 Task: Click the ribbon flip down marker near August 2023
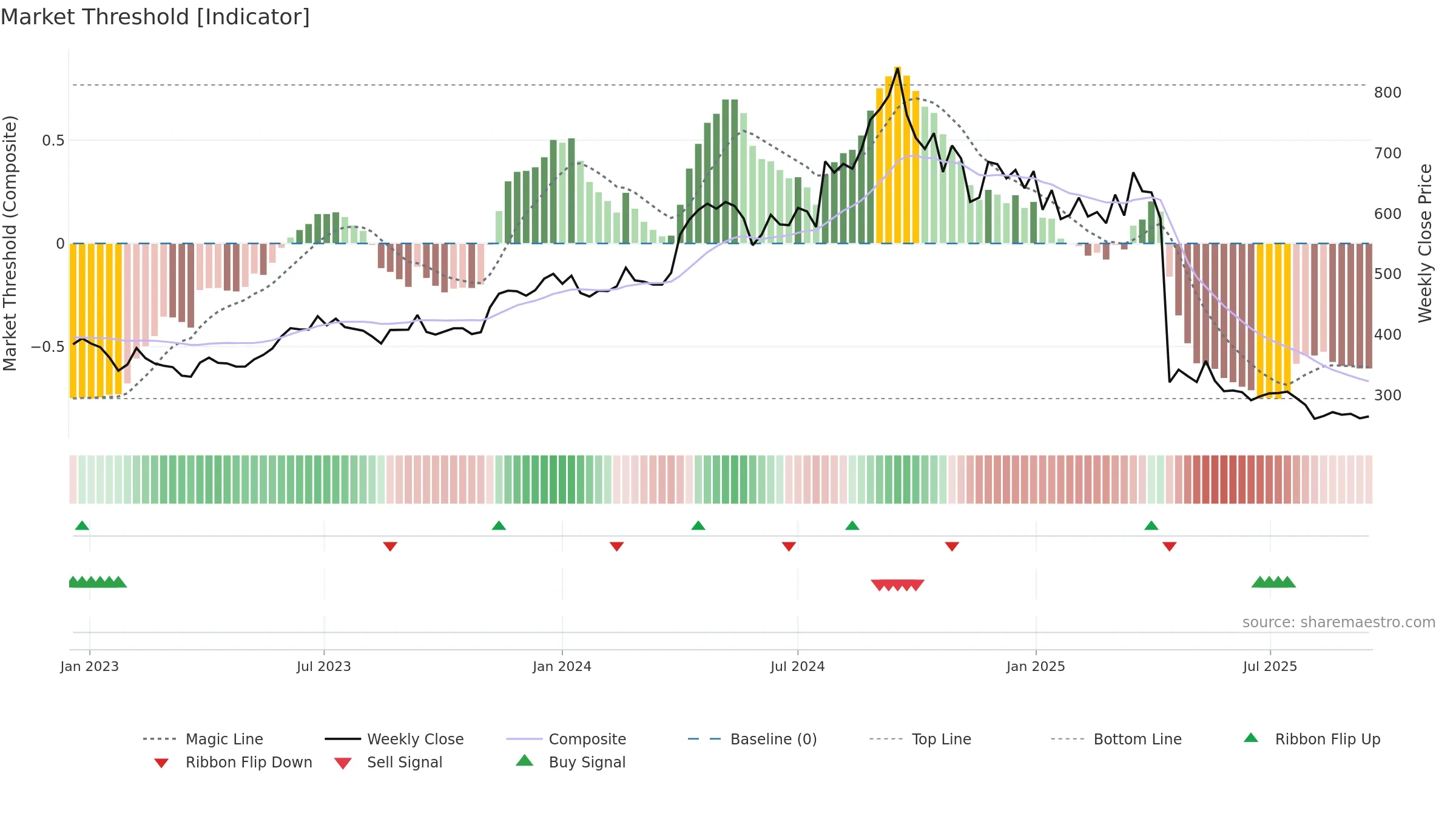tap(390, 547)
